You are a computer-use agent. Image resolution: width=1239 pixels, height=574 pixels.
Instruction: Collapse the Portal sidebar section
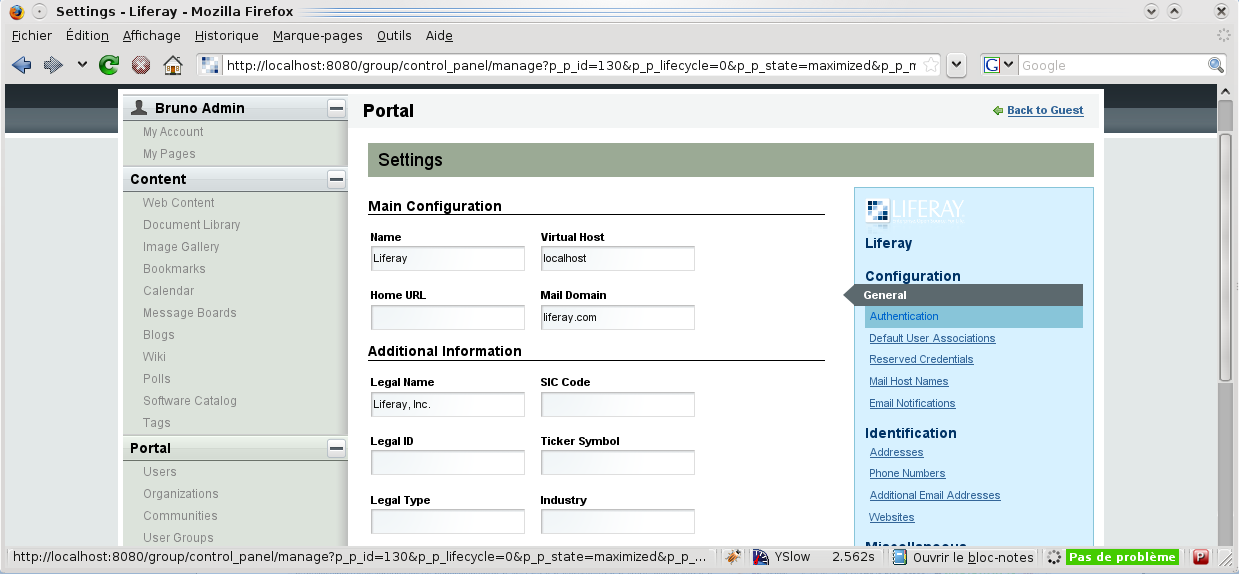point(337,448)
